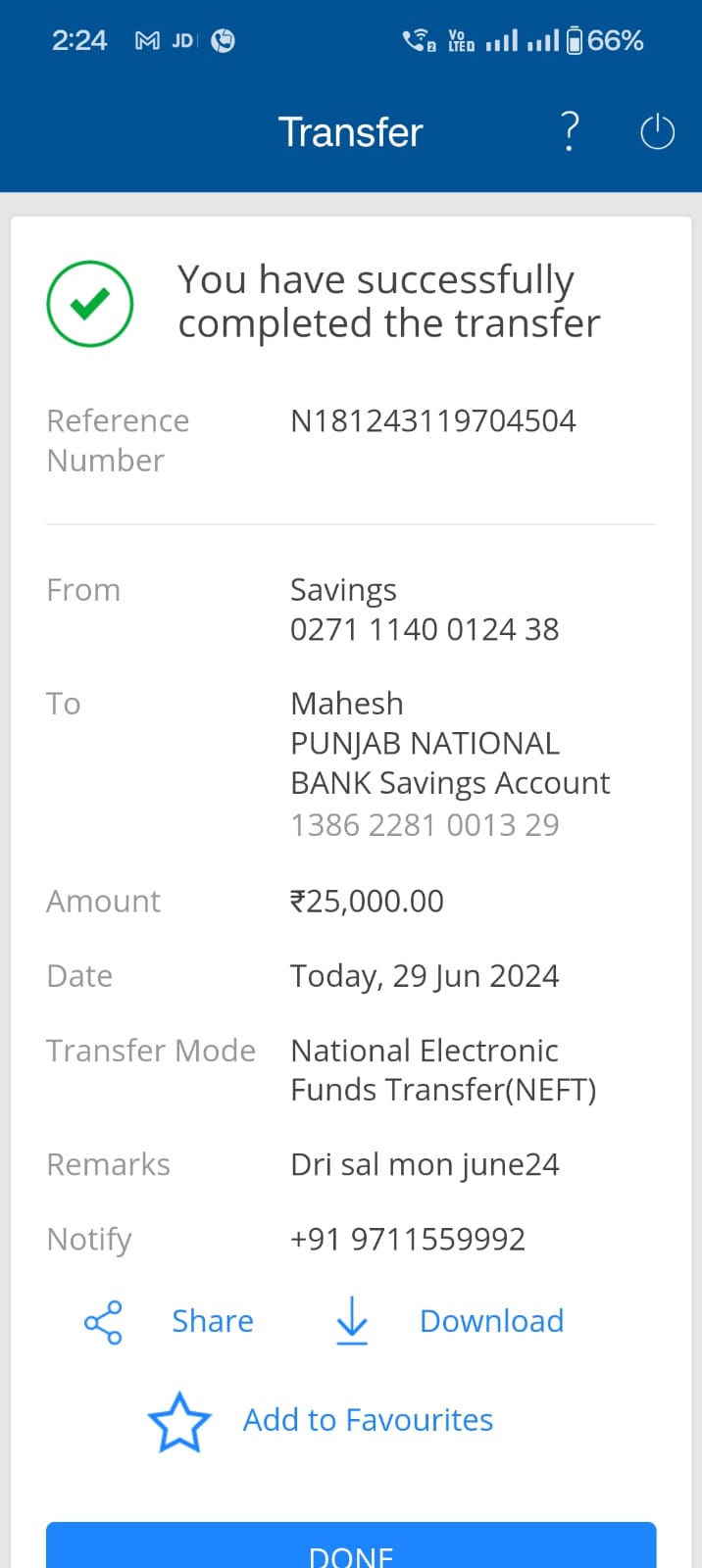Viewport: 702px width, 1568px height.
Task: Select the reference number N181243119704504
Action: point(432,420)
